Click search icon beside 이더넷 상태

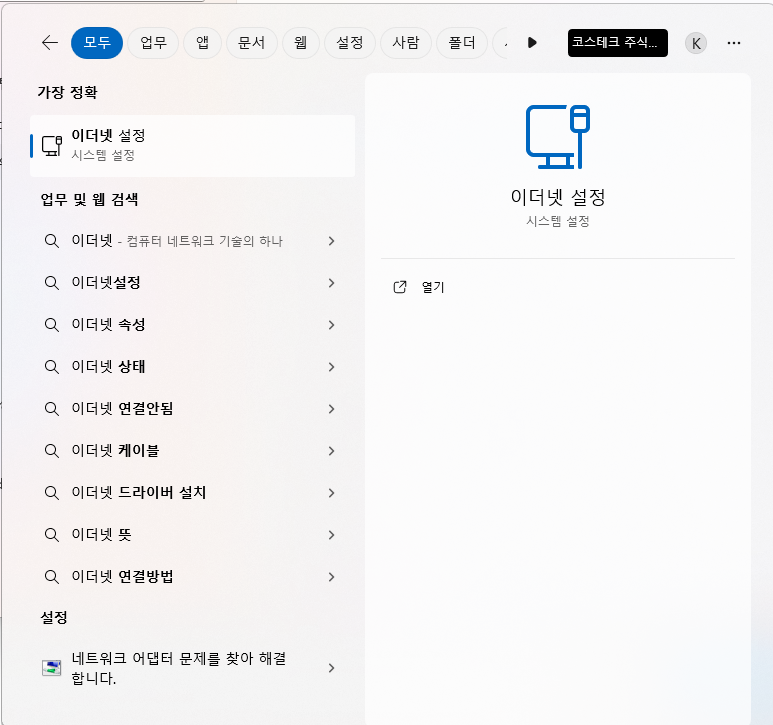coord(52,367)
